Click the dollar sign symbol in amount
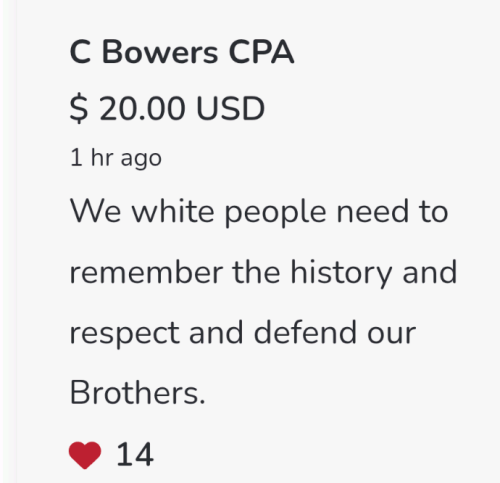The height and width of the screenshot is (483, 500). (79, 109)
